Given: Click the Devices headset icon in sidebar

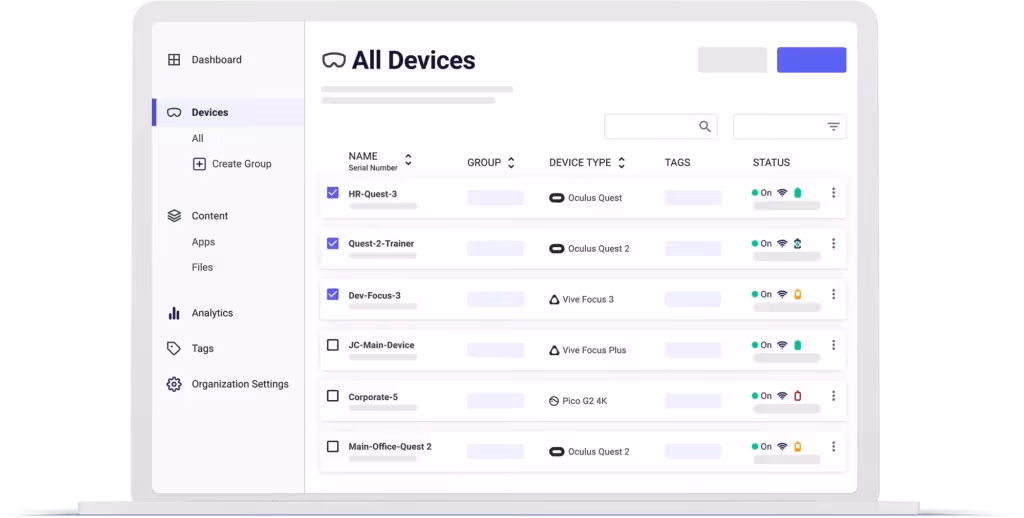Looking at the screenshot, I should (x=174, y=112).
